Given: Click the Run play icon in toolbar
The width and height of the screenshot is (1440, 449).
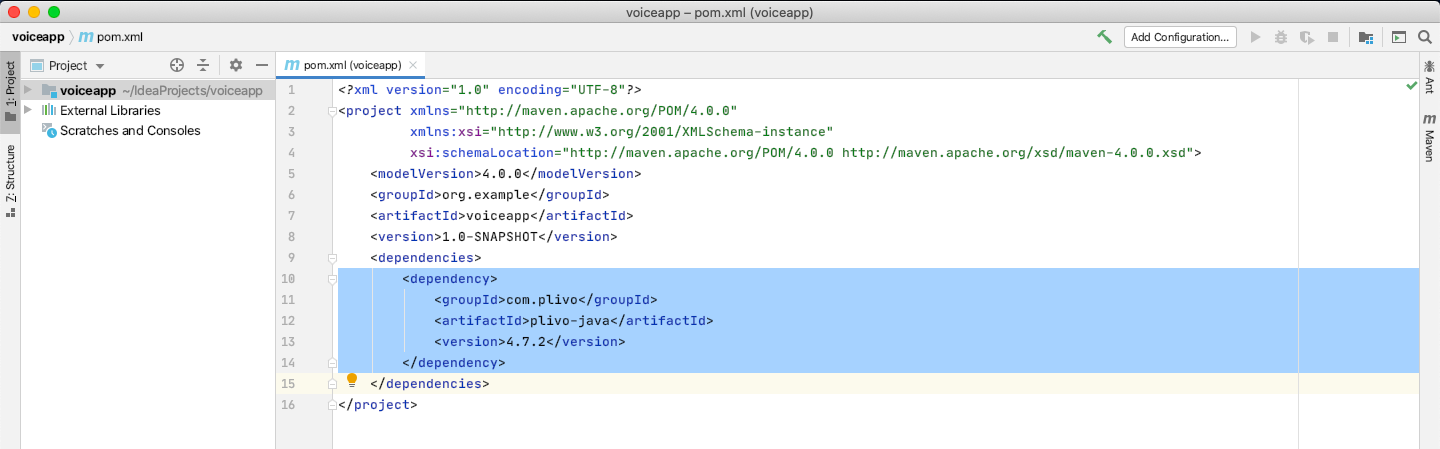Looking at the screenshot, I should 1256,37.
